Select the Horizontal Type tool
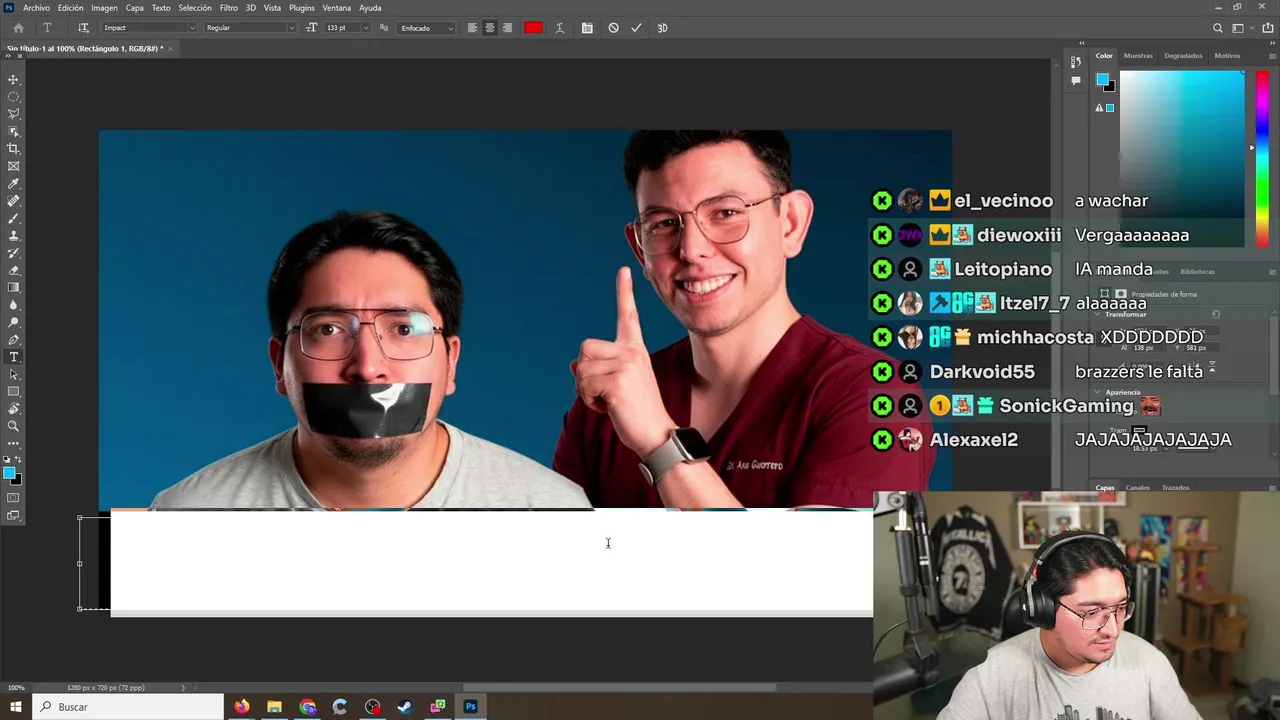 click(14, 357)
